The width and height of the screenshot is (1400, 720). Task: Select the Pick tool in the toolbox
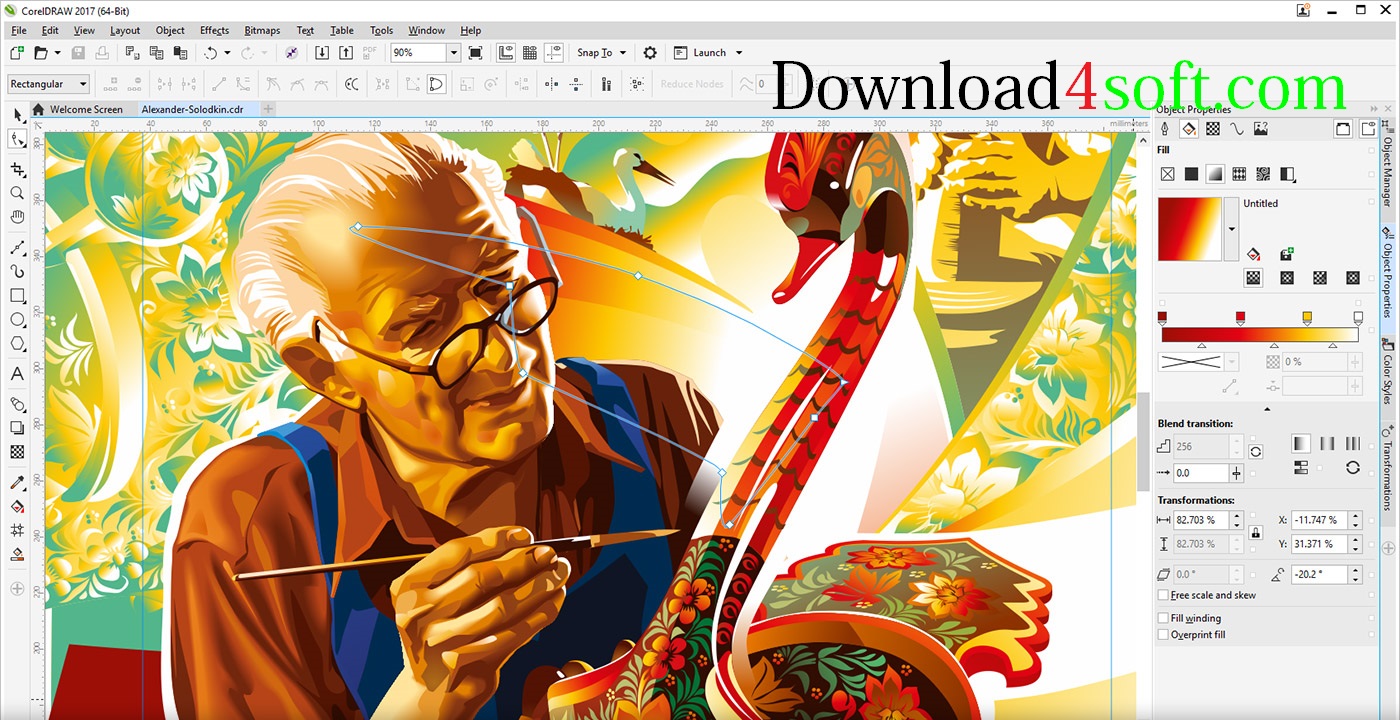tap(17, 117)
